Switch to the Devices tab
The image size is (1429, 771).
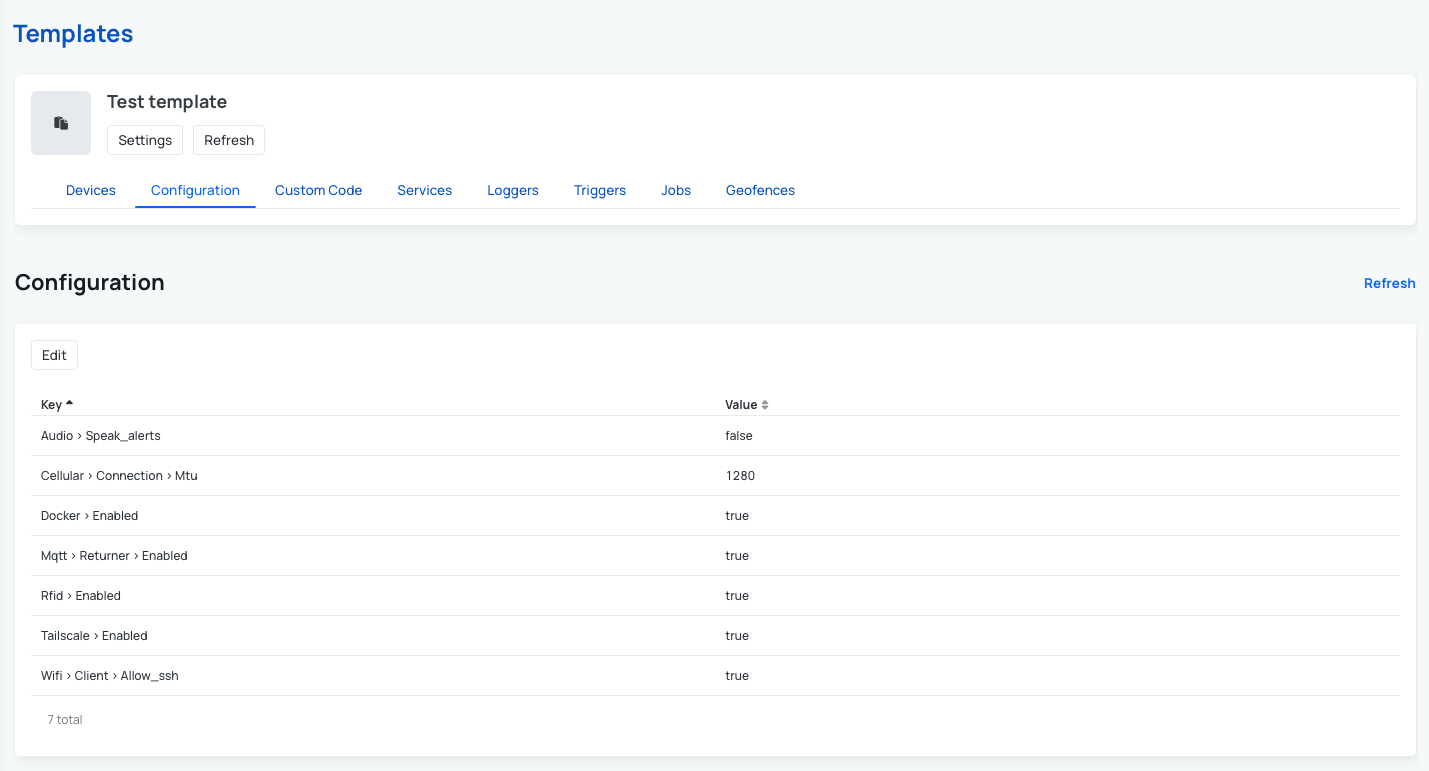91,190
